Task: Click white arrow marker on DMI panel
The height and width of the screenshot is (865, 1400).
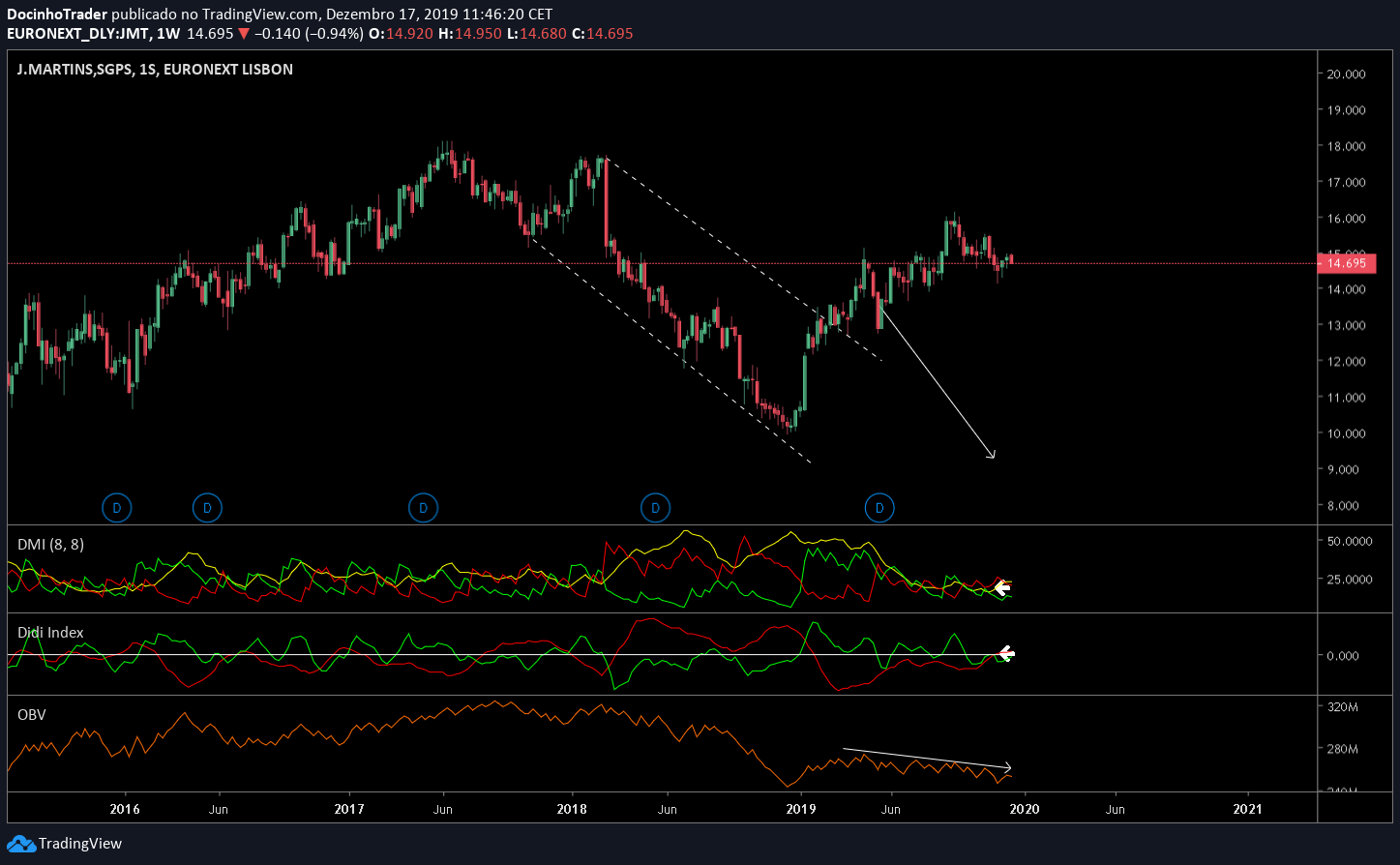Action: [1002, 586]
